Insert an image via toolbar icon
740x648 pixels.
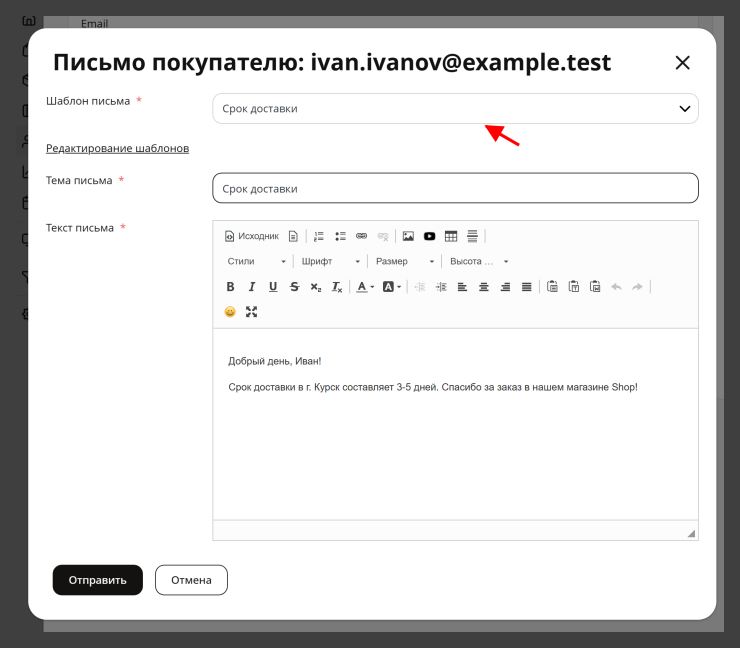(x=408, y=236)
